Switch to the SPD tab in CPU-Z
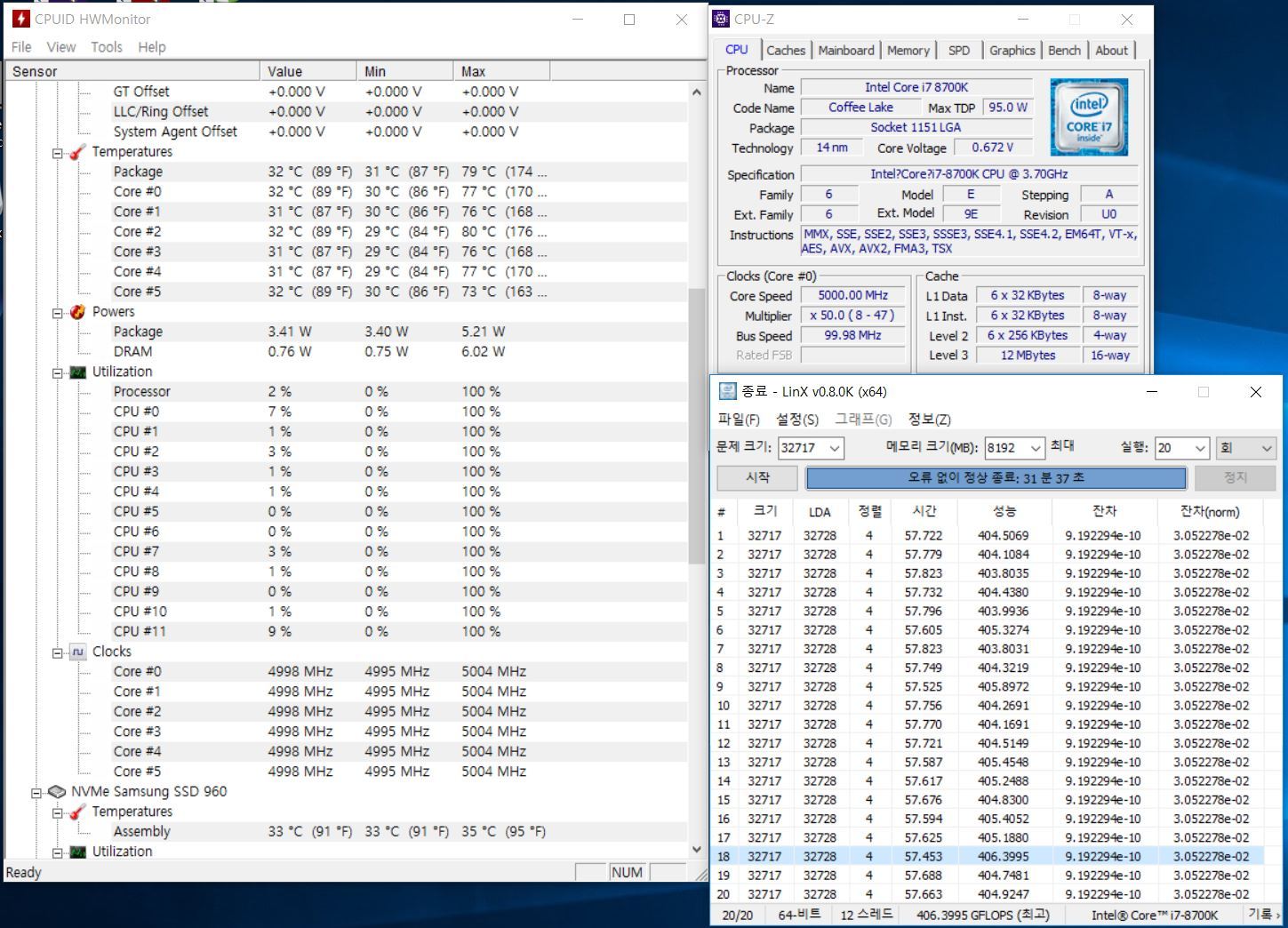 click(x=959, y=51)
